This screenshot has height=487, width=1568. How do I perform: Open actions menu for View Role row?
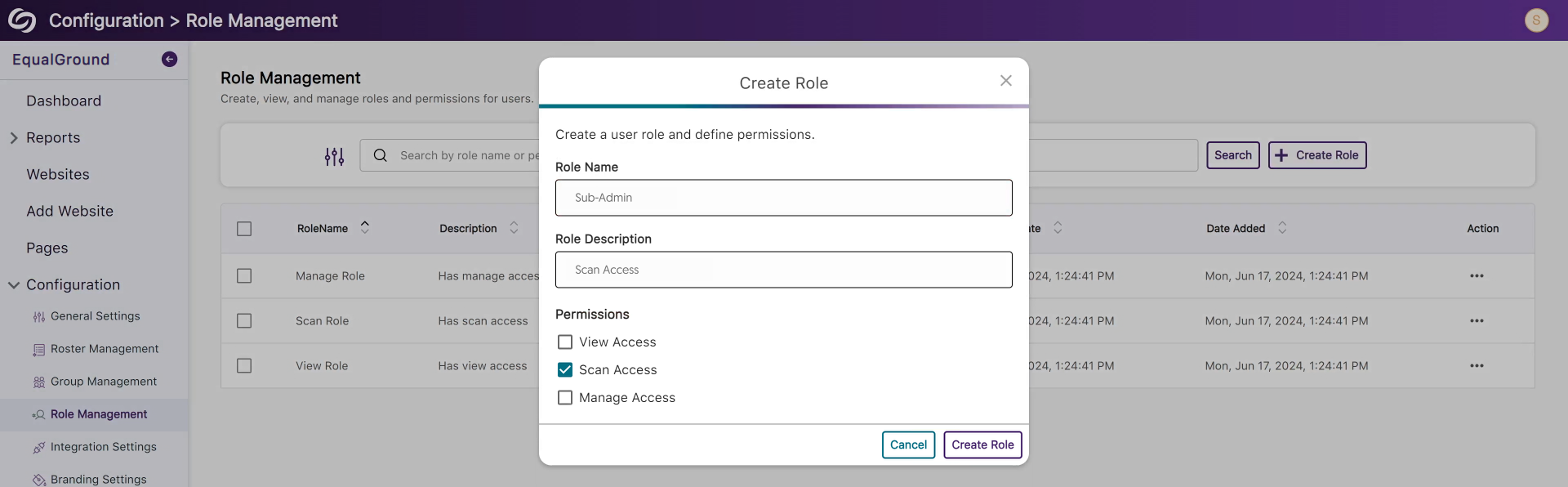[x=1477, y=366]
